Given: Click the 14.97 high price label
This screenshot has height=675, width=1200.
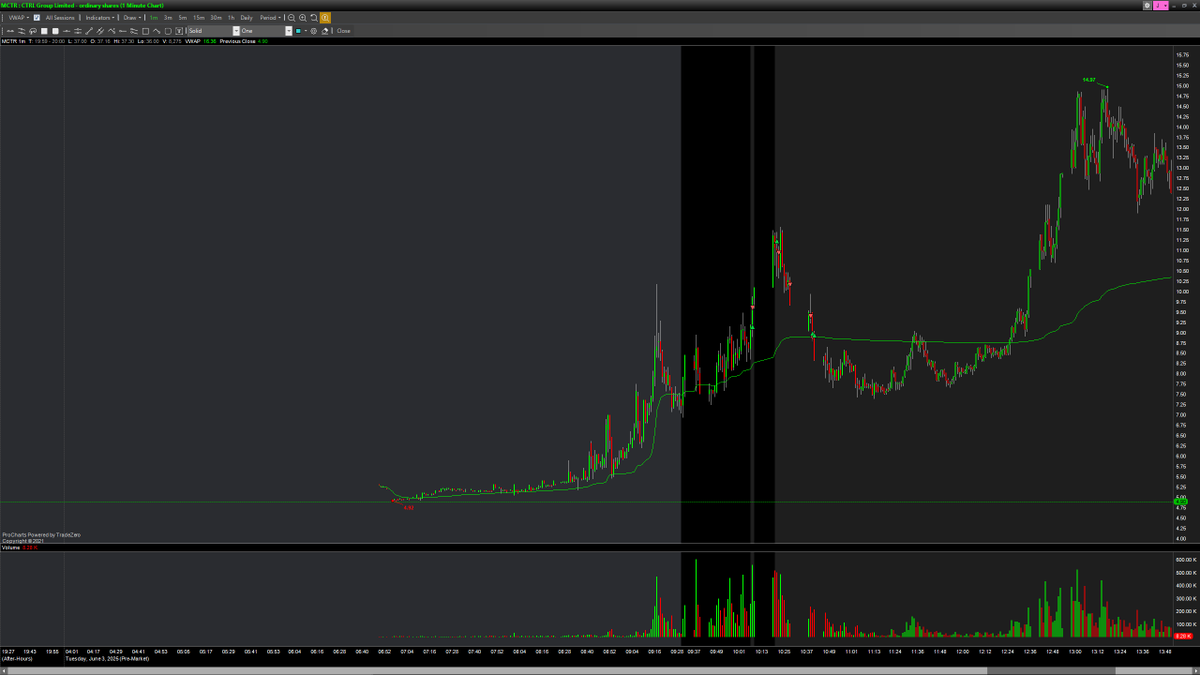Looking at the screenshot, I should (1089, 79).
